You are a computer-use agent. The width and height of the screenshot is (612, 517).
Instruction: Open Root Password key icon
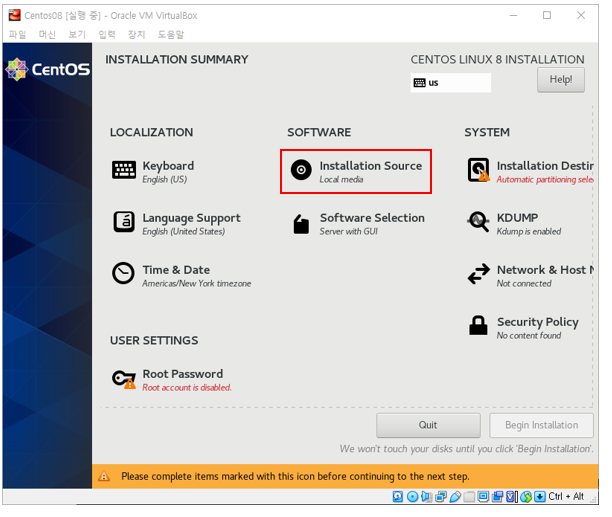coord(124,379)
